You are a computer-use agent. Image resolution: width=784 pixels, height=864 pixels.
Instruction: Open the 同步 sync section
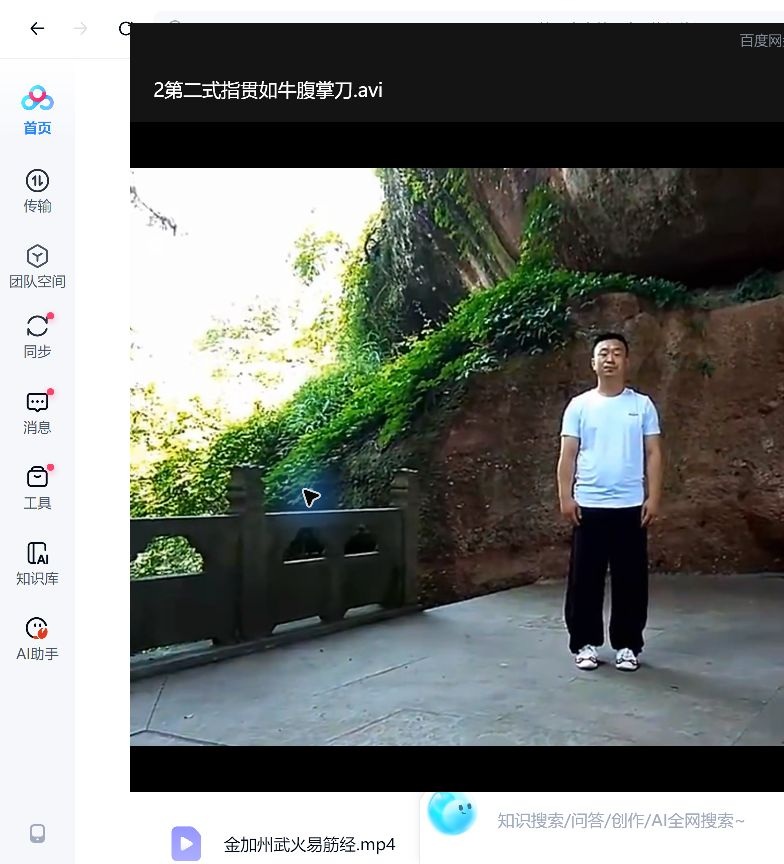click(x=37, y=336)
